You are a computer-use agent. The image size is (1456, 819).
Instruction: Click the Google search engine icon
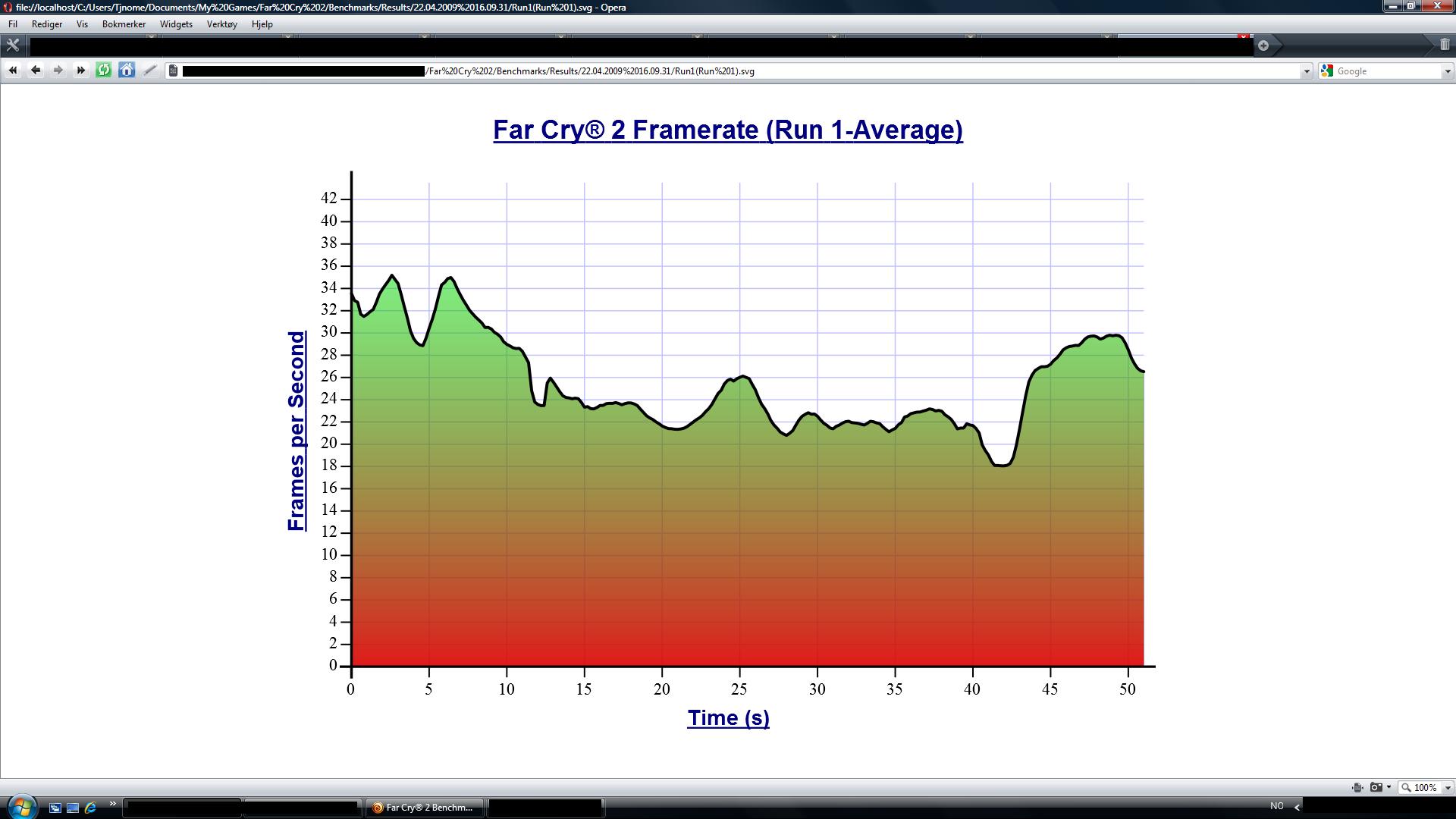(1326, 71)
